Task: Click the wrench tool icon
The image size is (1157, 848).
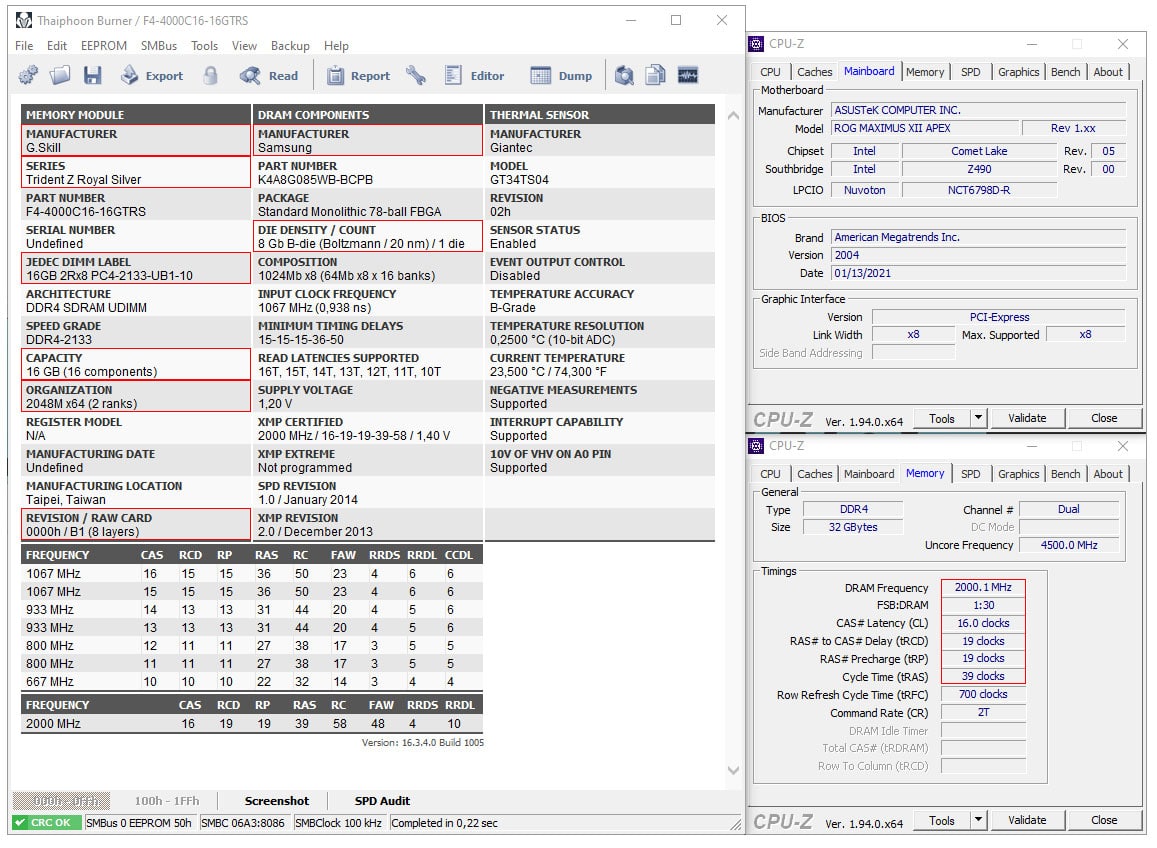Action: (416, 75)
